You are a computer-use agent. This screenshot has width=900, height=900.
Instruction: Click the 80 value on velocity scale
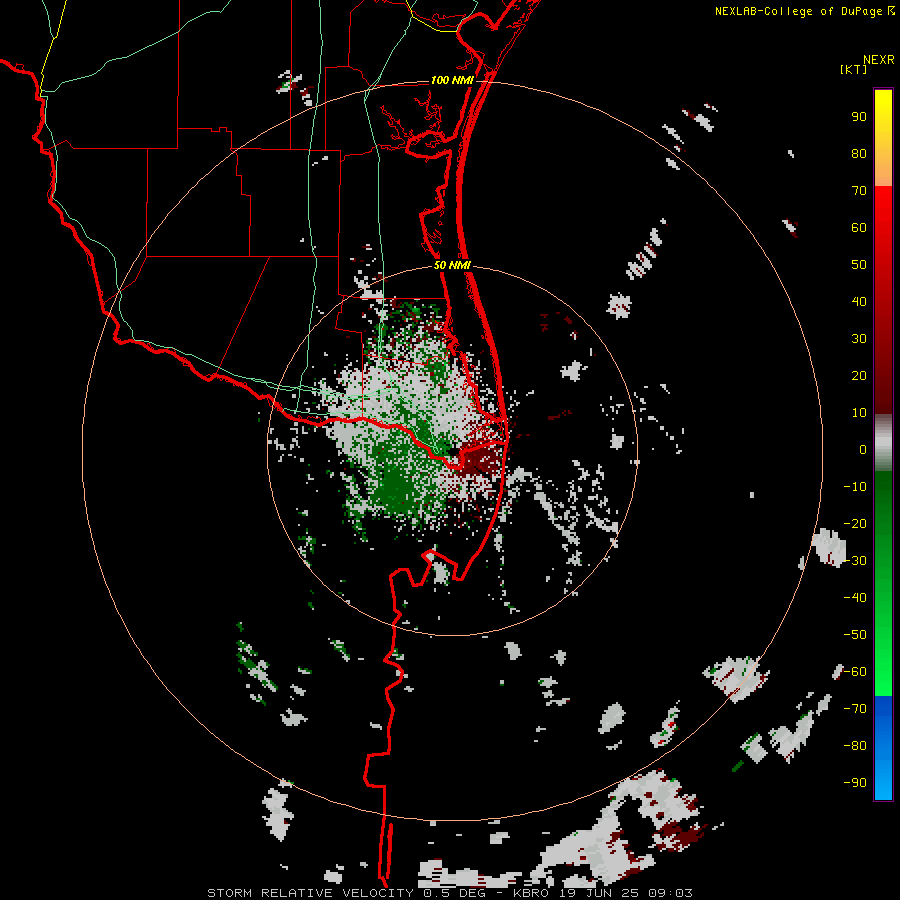(x=859, y=154)
